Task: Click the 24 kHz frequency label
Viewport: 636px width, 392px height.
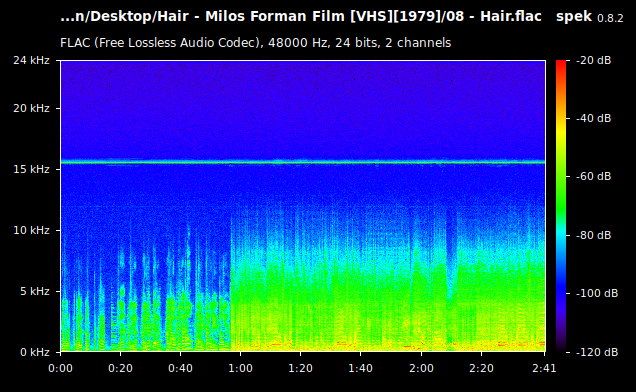Action: (31, 60)
